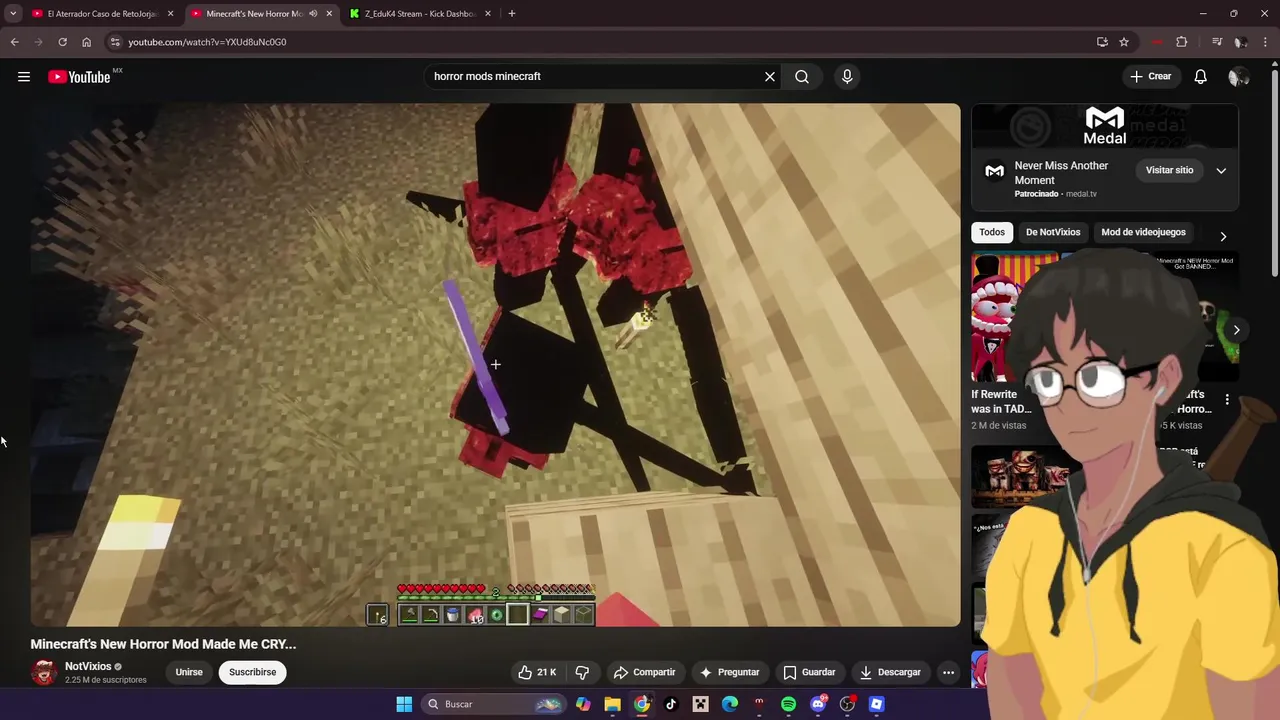Open NotVixios channel avatar

pos(43,672)
